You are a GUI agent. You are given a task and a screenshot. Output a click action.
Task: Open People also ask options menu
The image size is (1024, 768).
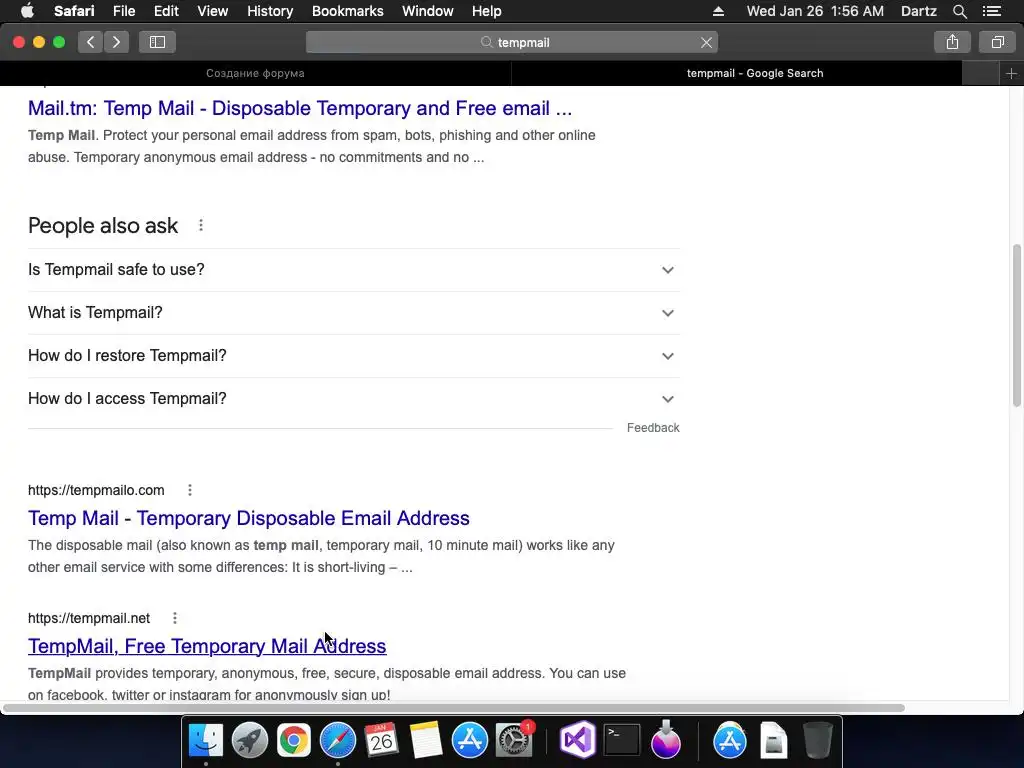pos(201,225)
